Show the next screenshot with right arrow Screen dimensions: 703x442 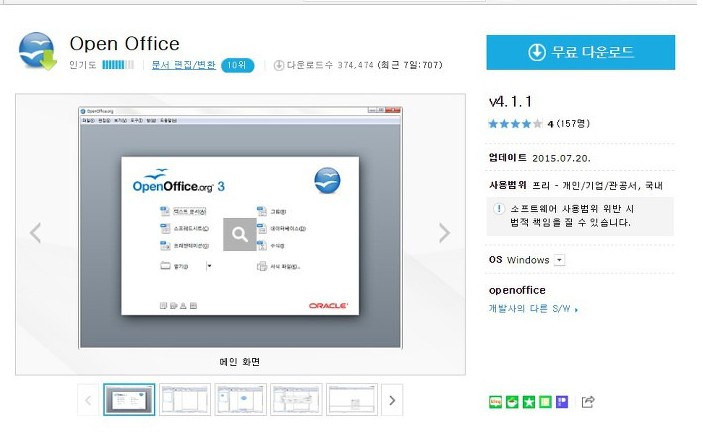pyautogui.click(x=444, y=233)
